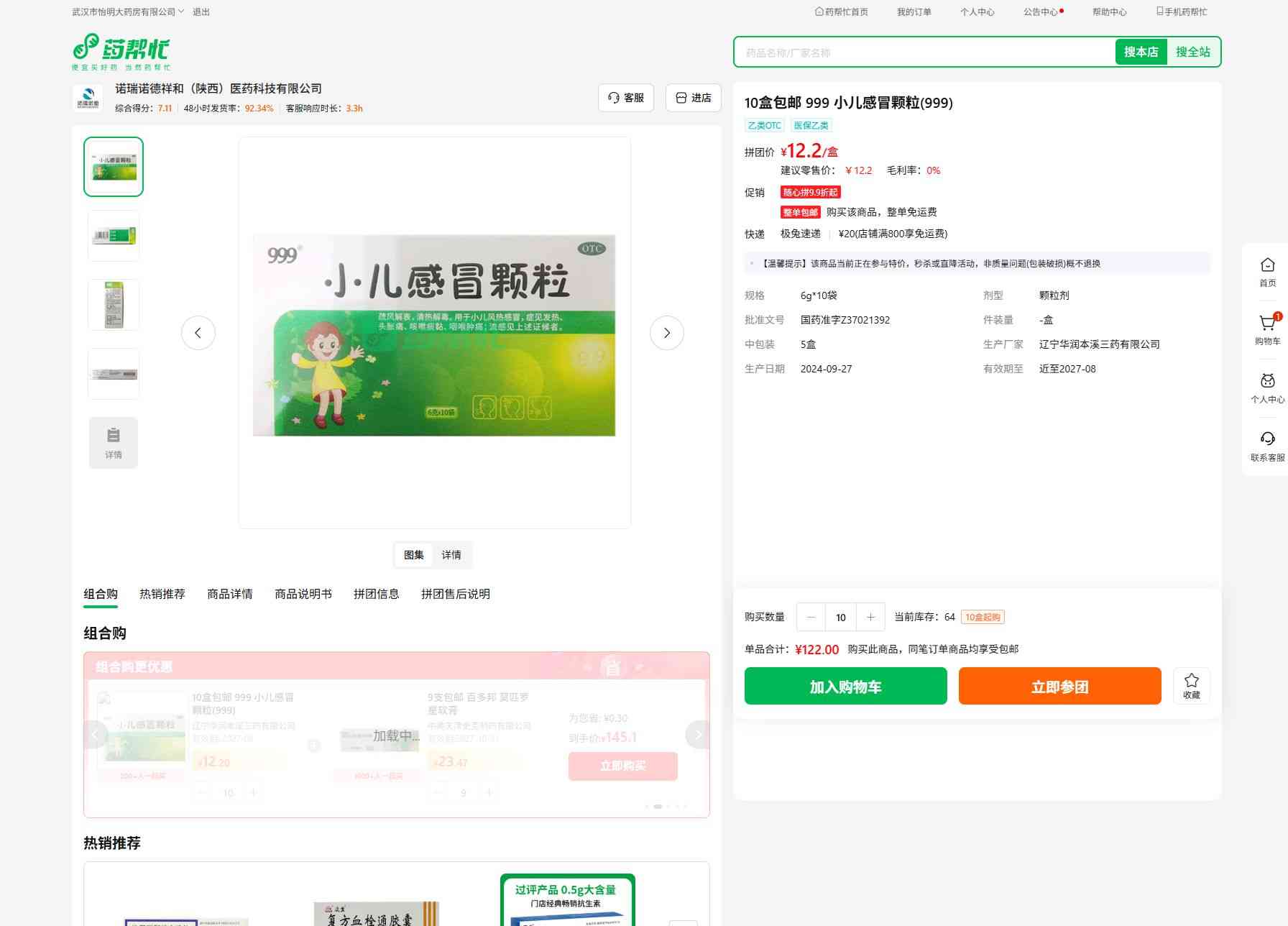Click the green 加入购物车 button

tap(845, 686)
